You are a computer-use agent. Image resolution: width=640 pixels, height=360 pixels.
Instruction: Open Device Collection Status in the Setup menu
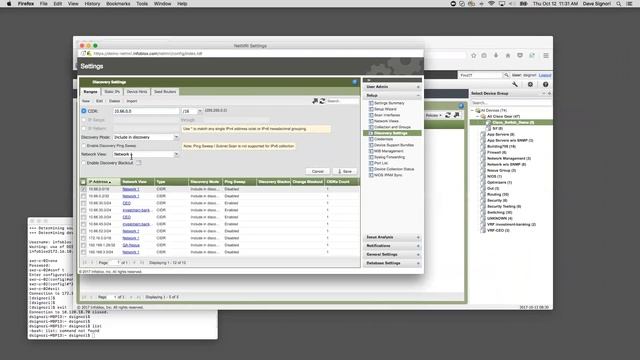[394, 169]
